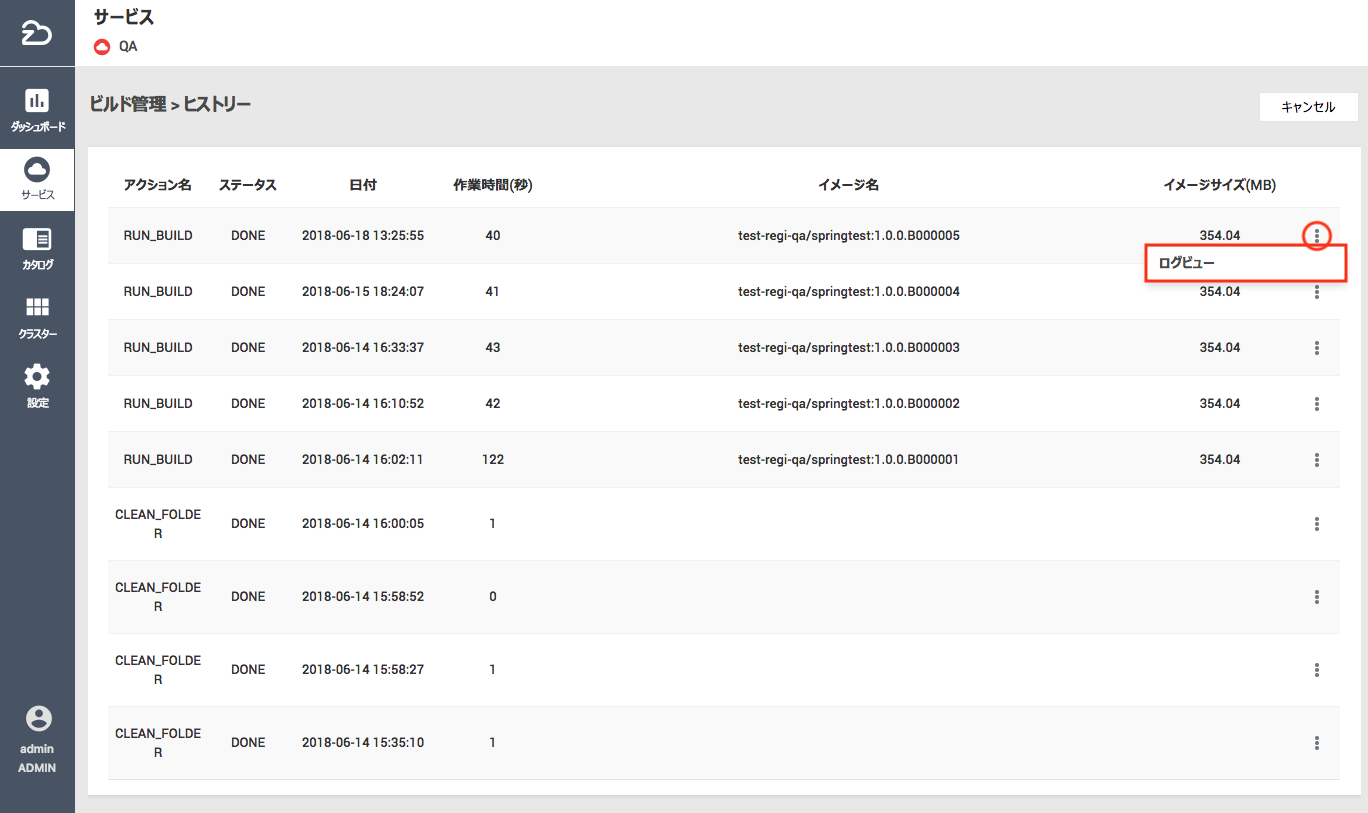Open the more menu for build B000005
The image size is (1368, 813).
click(x=1317, y=236)
